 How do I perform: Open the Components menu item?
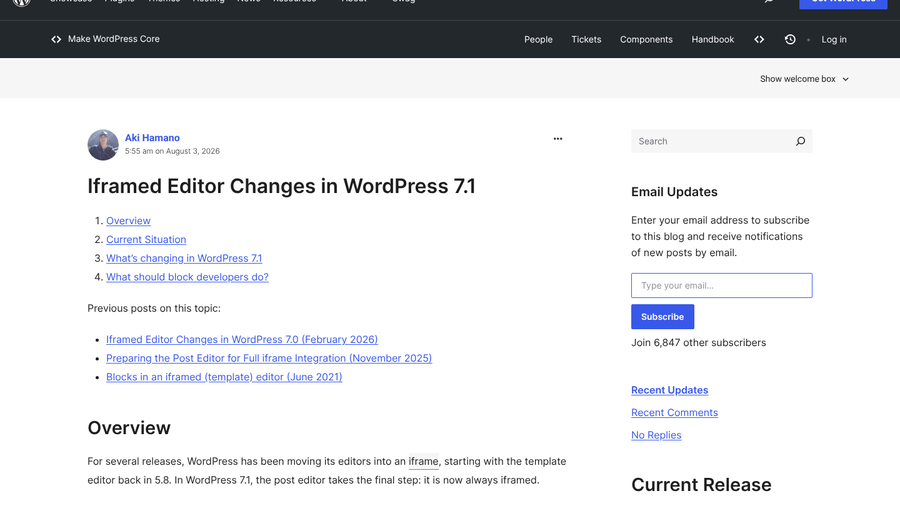click(646, 40)
